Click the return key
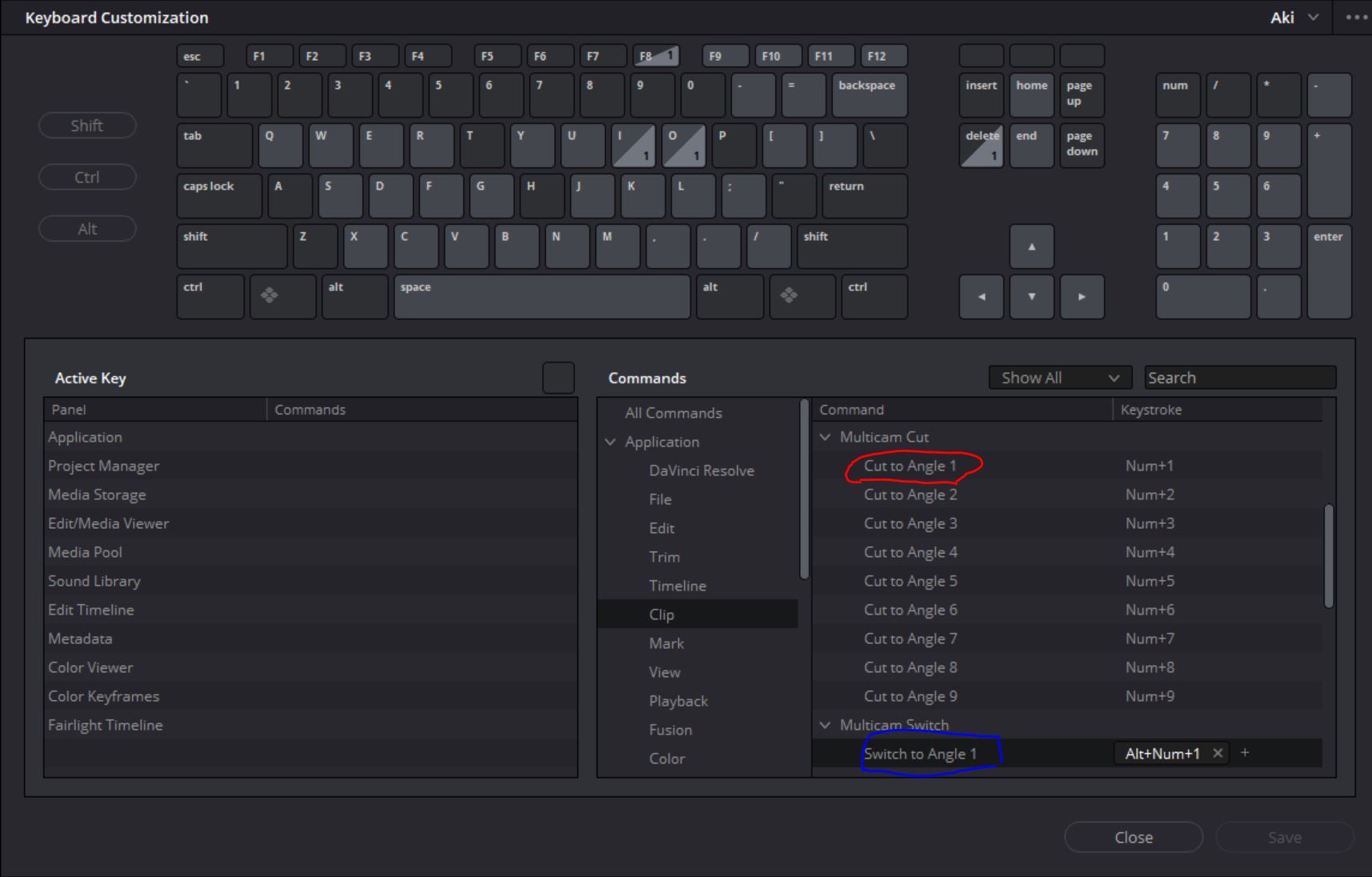The width and height of the screenshot is (1372, 877). [865, 196]
